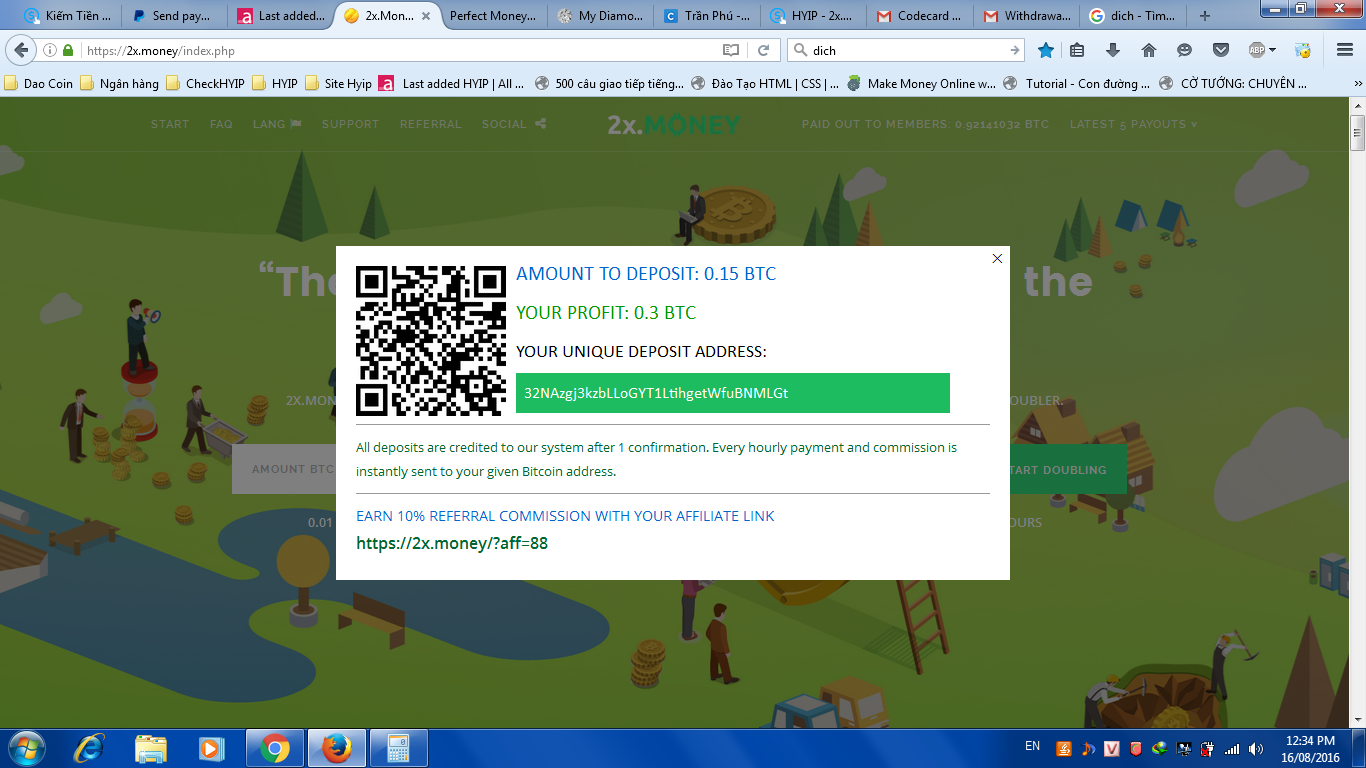Viewport: 1366px width, 768px height.
Task: Switch to the HYIP - 2x tab
Action: (x=813, y=16)
